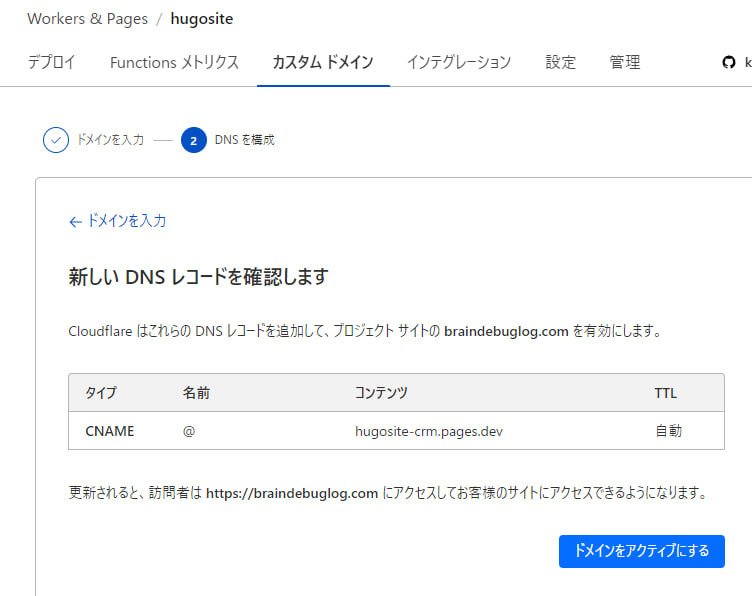This screenshot has height=596, width=752.
Task: Open the 設定 tab
Action: coord(561,62)
